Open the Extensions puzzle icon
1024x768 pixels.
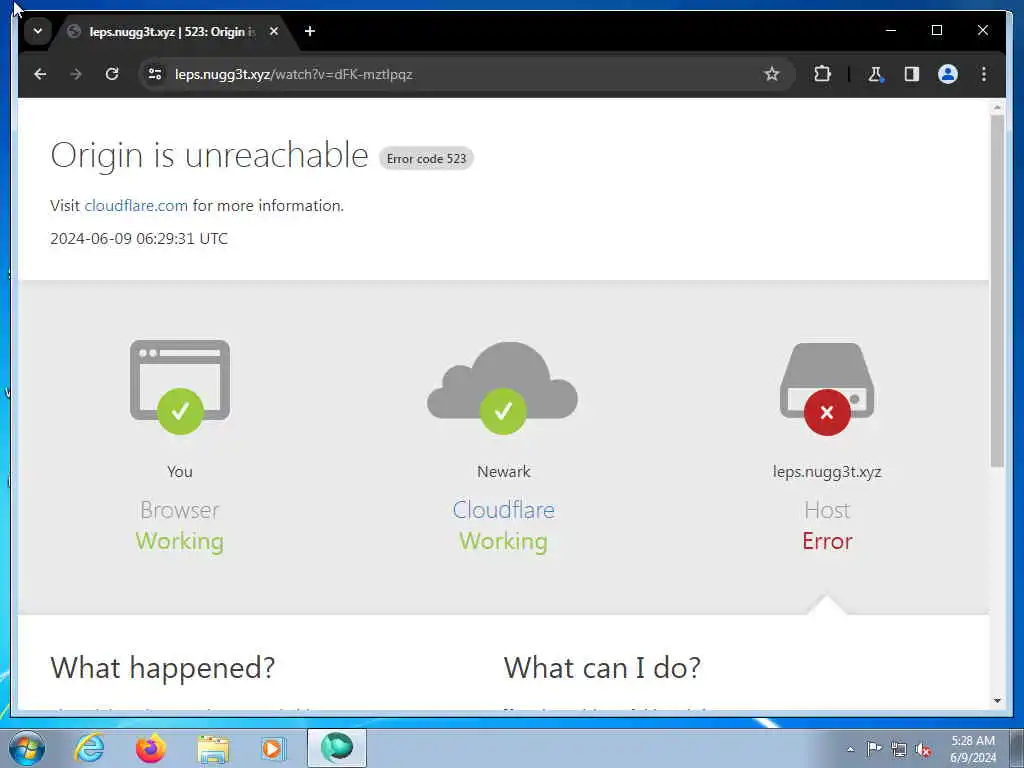click(x=822, y=74)
